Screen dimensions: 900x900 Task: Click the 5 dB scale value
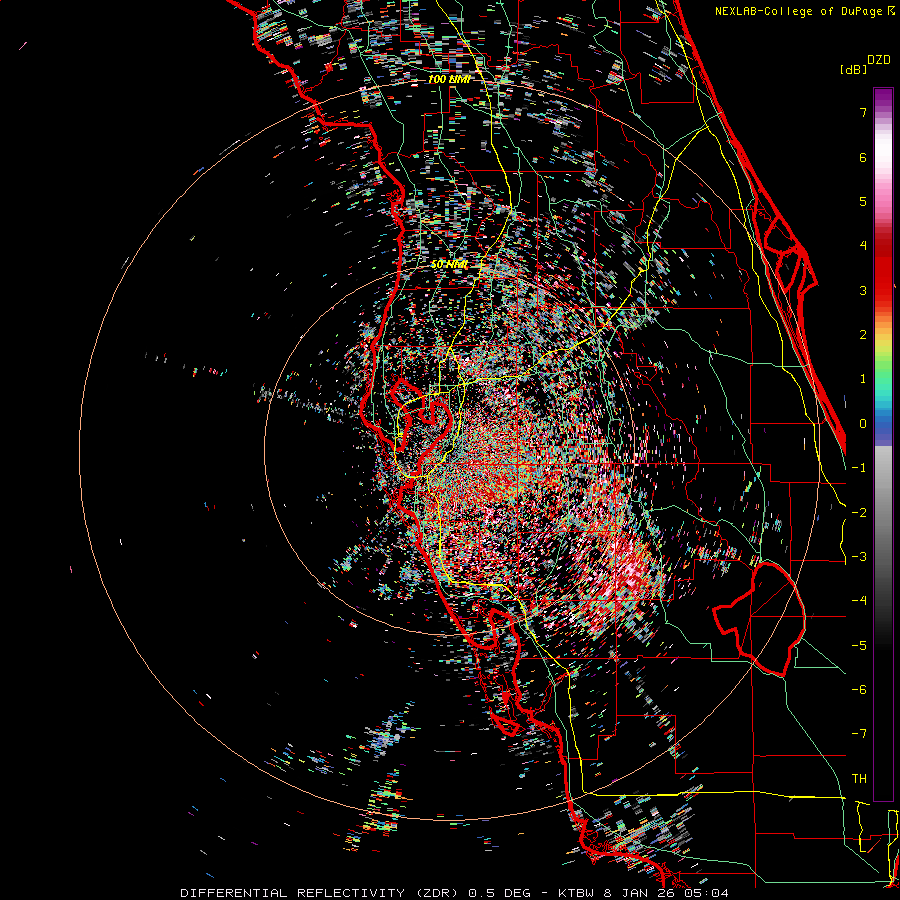click(863, 201)
